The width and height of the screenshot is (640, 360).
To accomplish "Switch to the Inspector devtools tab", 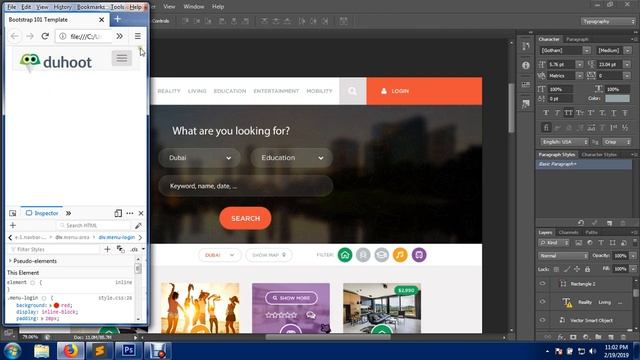I will [42, 213].
